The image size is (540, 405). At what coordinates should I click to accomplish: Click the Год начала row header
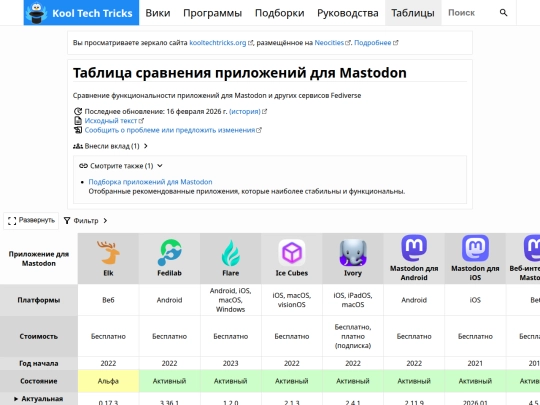(x=39, y=363)
